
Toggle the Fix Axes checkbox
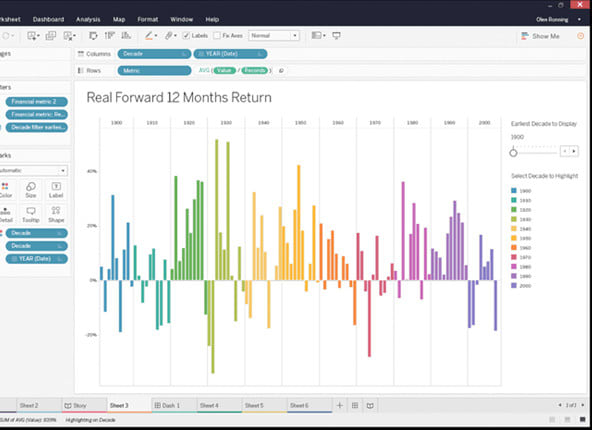[x=217, y=36]
